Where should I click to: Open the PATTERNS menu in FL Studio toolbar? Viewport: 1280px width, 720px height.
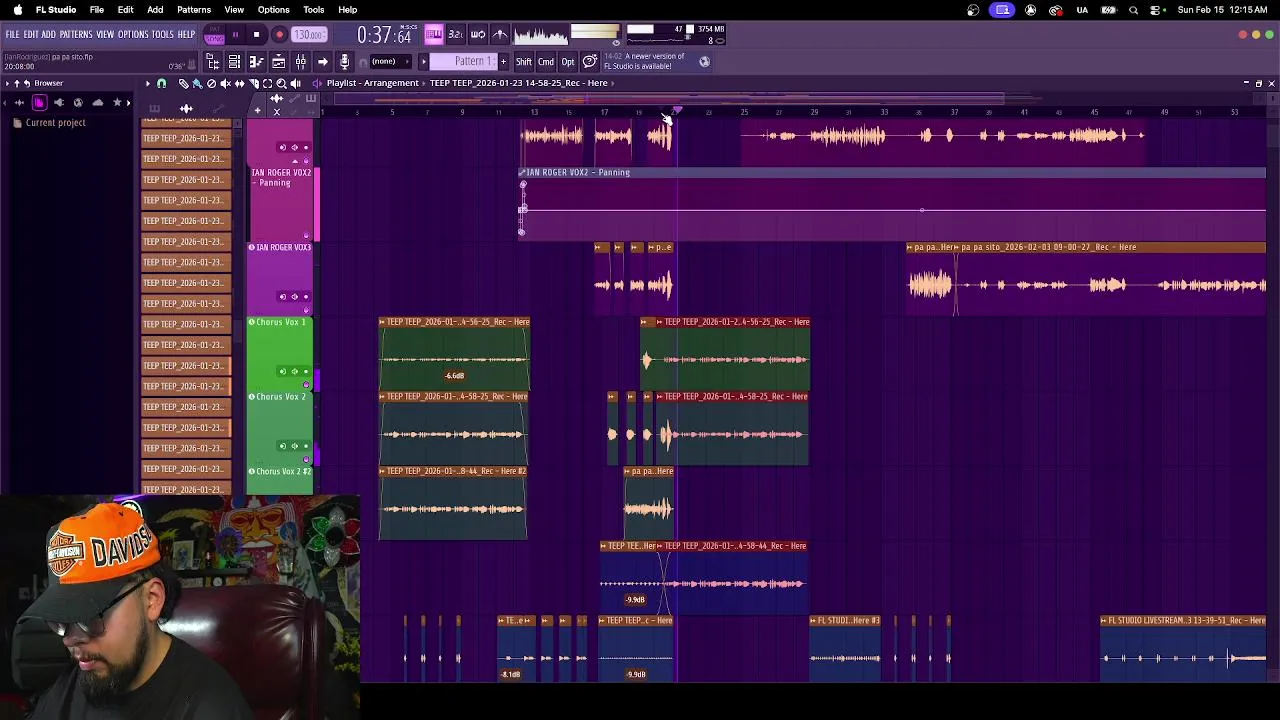click(x=75, y=35)
